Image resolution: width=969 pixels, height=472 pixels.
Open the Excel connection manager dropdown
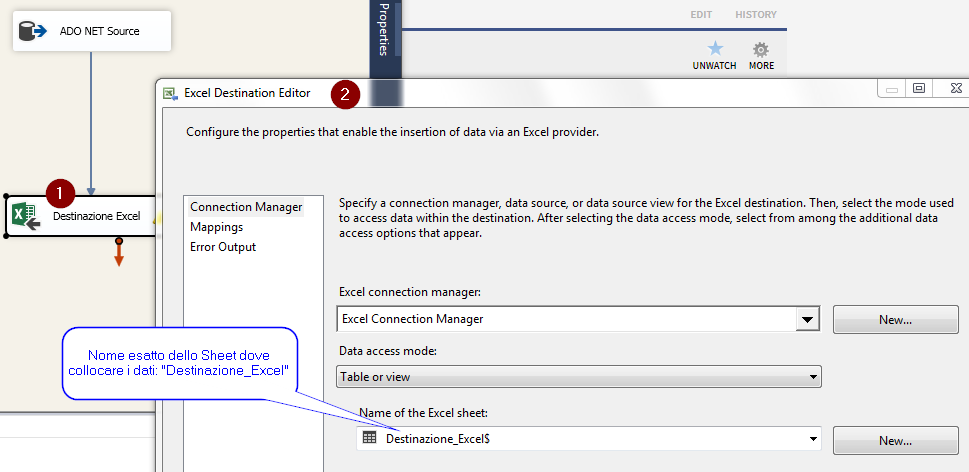pyautogui.click(x=806, y=319)
